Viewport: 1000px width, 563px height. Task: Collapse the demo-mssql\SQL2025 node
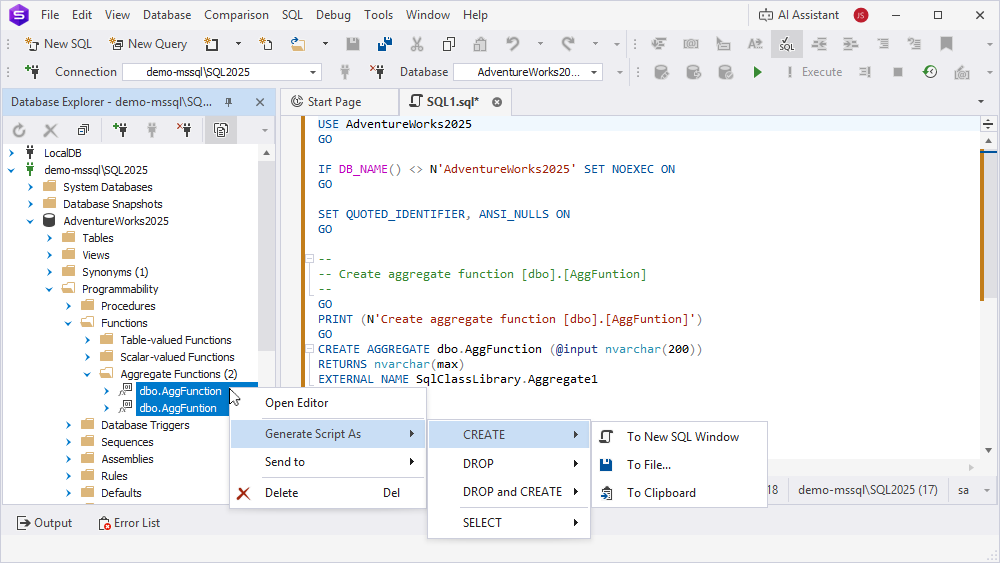pos(11,170)
